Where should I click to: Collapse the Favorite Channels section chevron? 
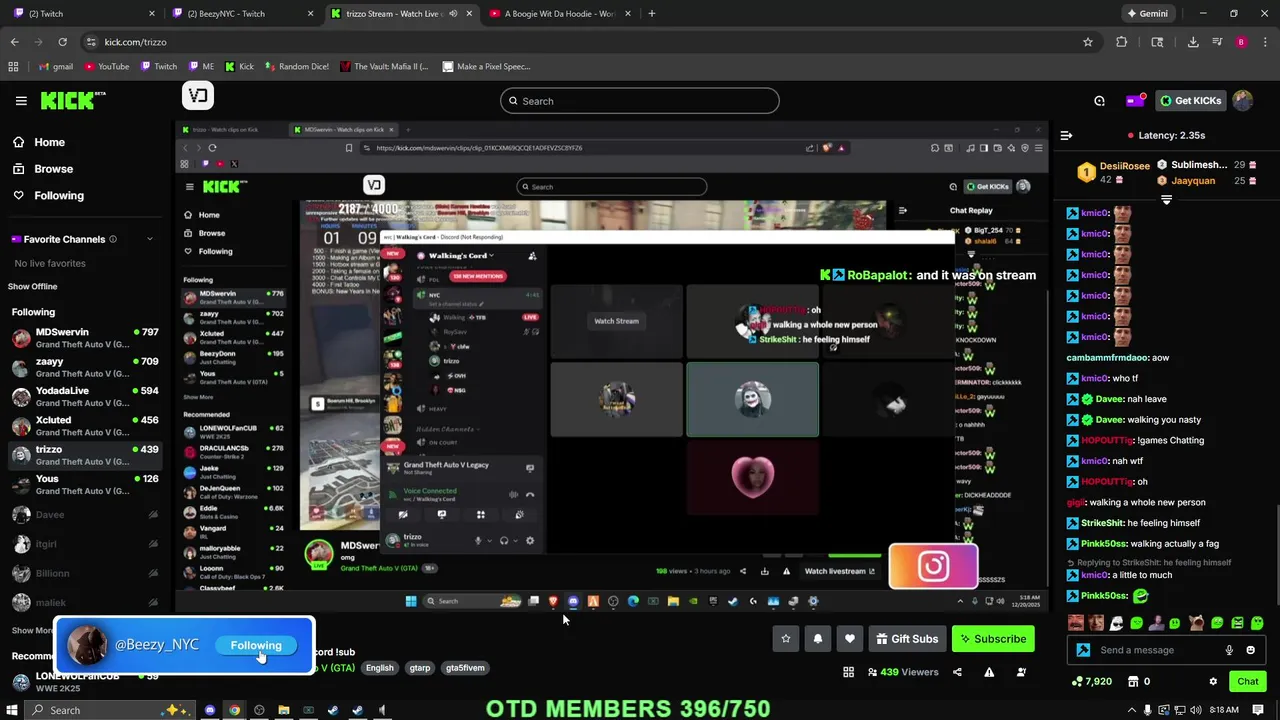(x=150, y=239)
